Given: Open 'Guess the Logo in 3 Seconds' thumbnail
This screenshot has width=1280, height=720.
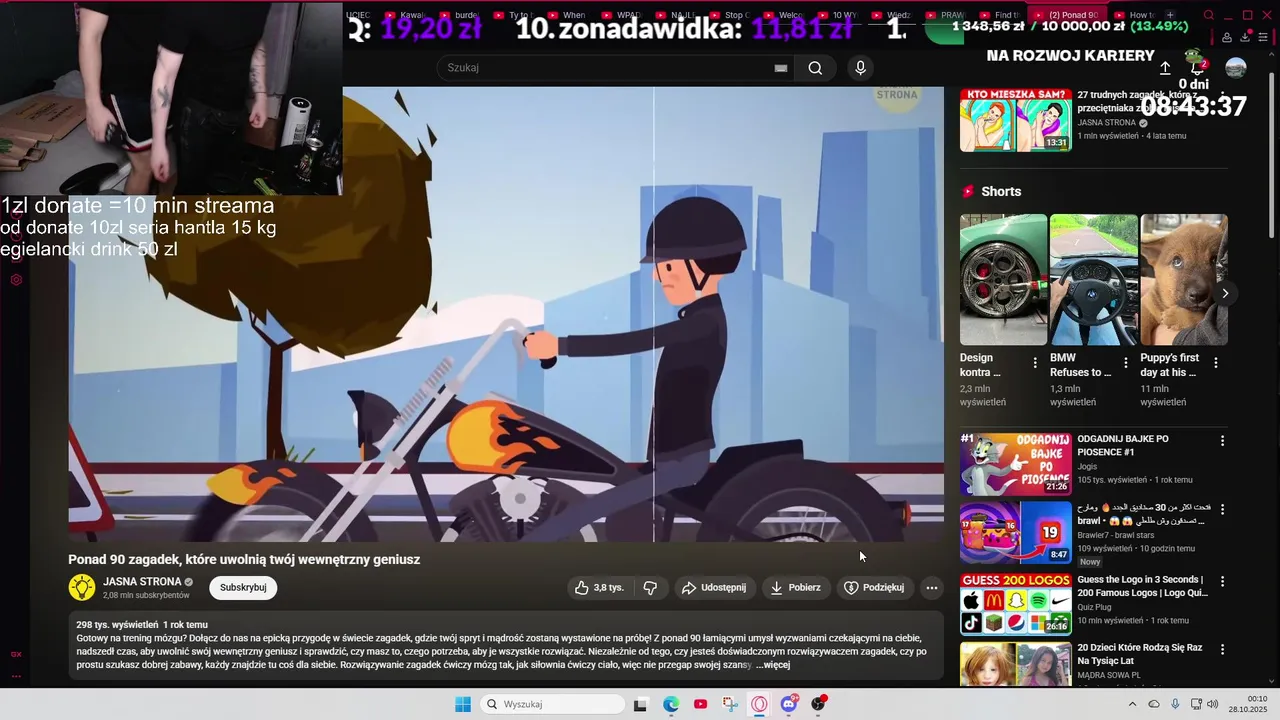Looking at the screenshot, I should tap(1015, 604).
